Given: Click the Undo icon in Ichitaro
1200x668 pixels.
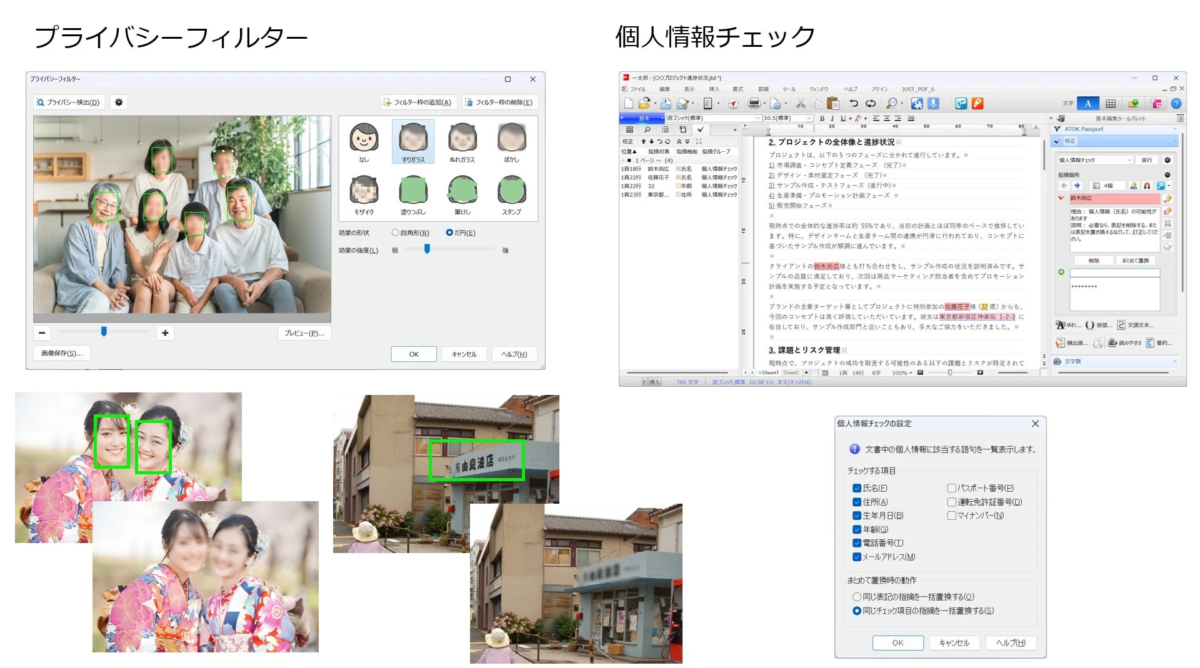Looking at the screenshot, I should coord(854,103).
